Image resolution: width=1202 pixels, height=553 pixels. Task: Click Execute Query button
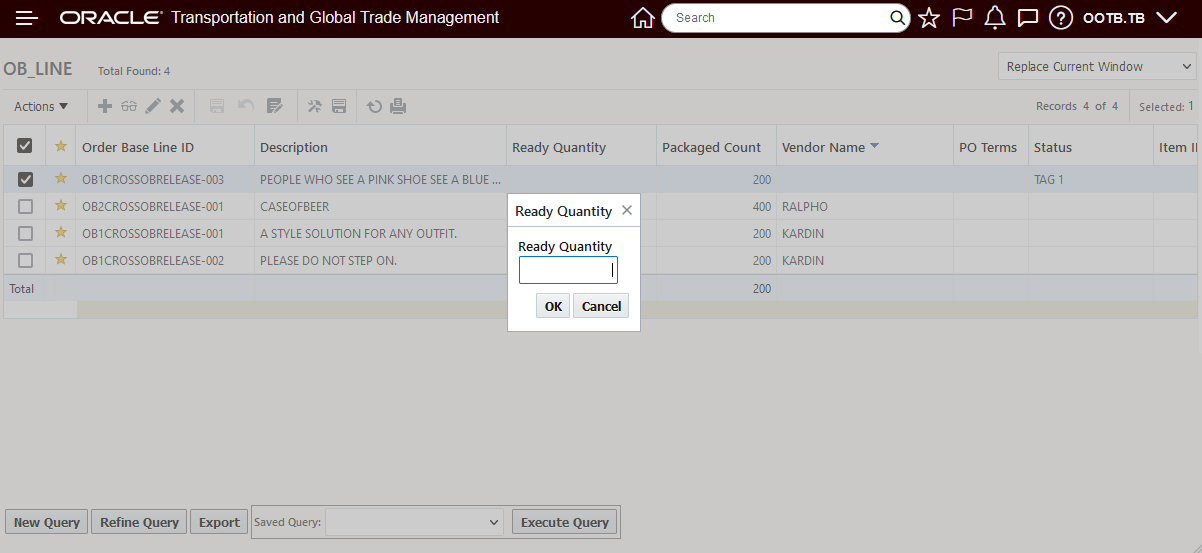point(565,522)
